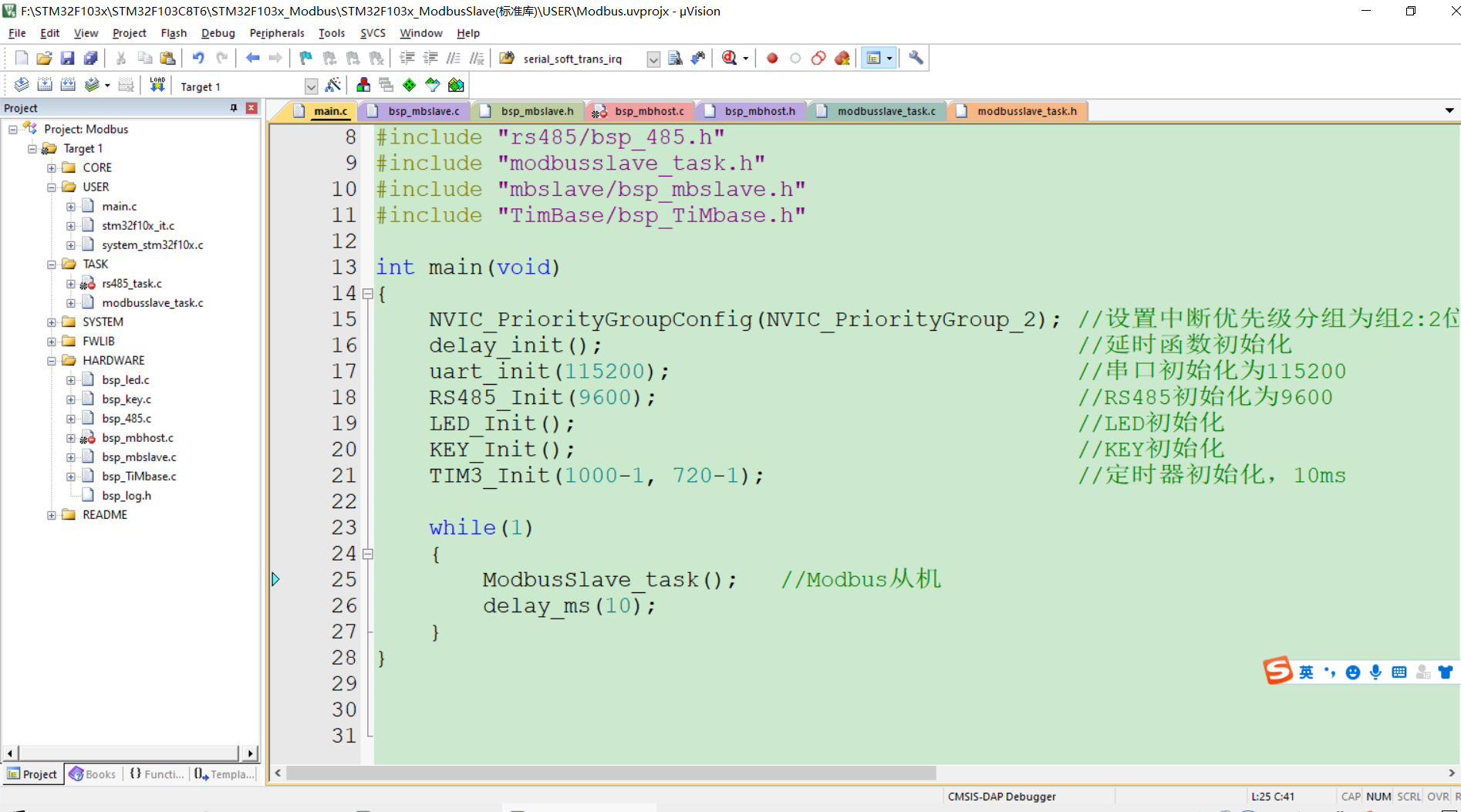1461x812 pixels.
Task: Open the Peripherals menu
Action: pos(277,33)
